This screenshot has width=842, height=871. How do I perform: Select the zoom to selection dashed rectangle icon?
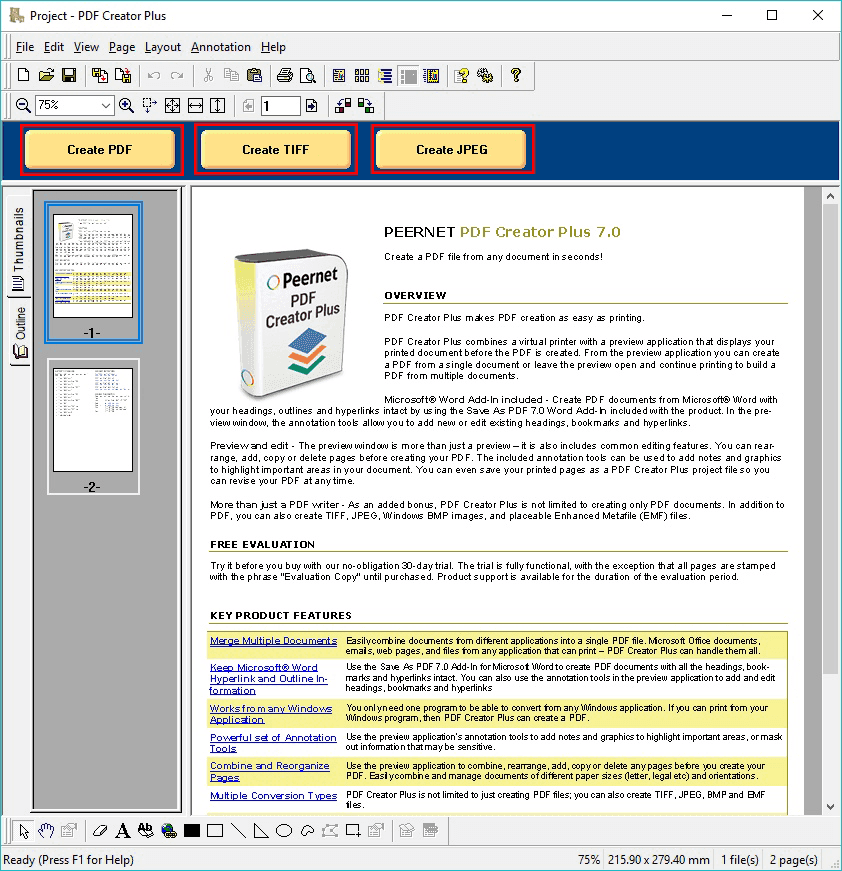click(149, 105)
